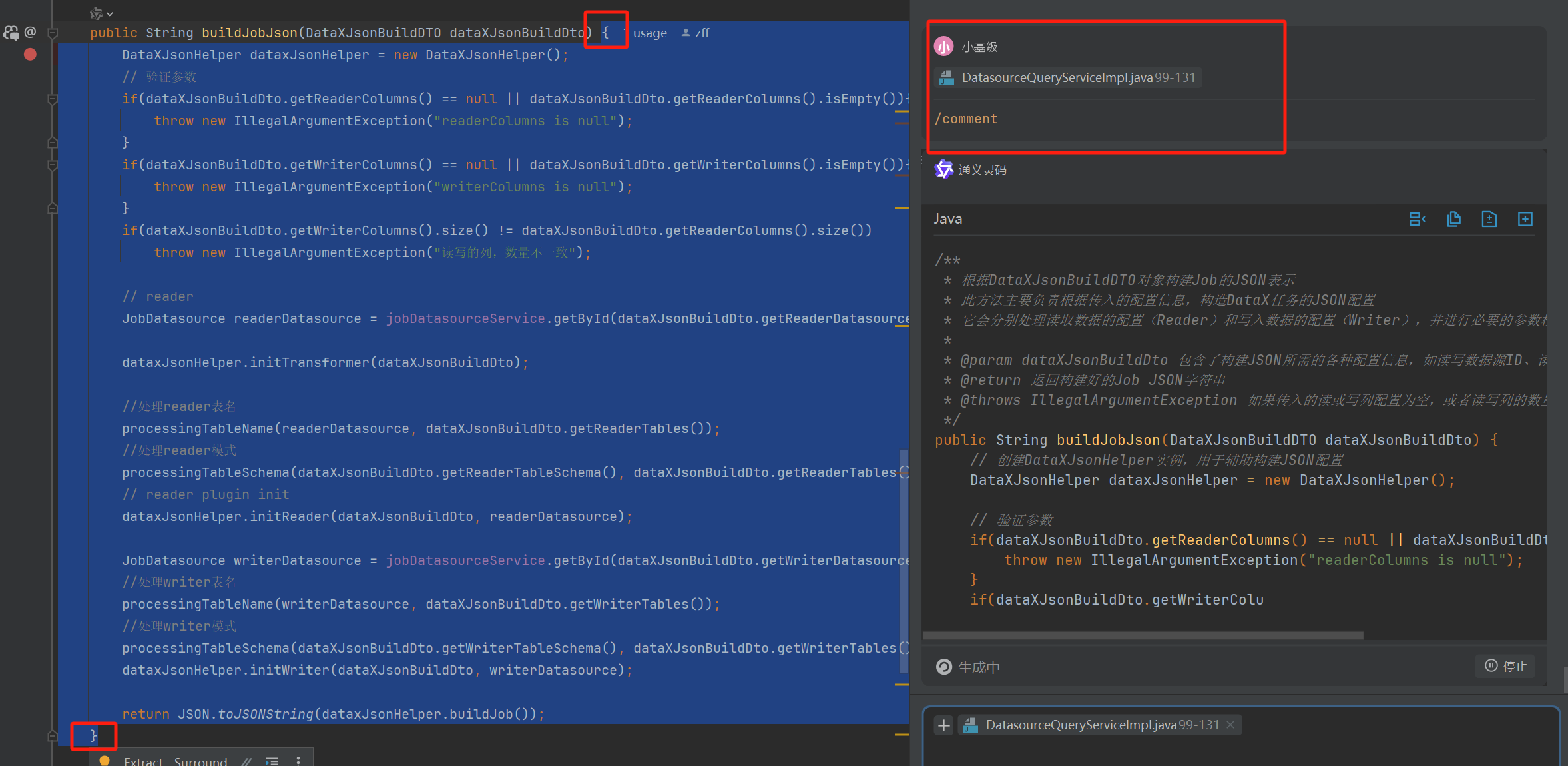Stop generation with the 停止 button
The width and height of the screenshot is (1568, 766).
(1506, 666)
